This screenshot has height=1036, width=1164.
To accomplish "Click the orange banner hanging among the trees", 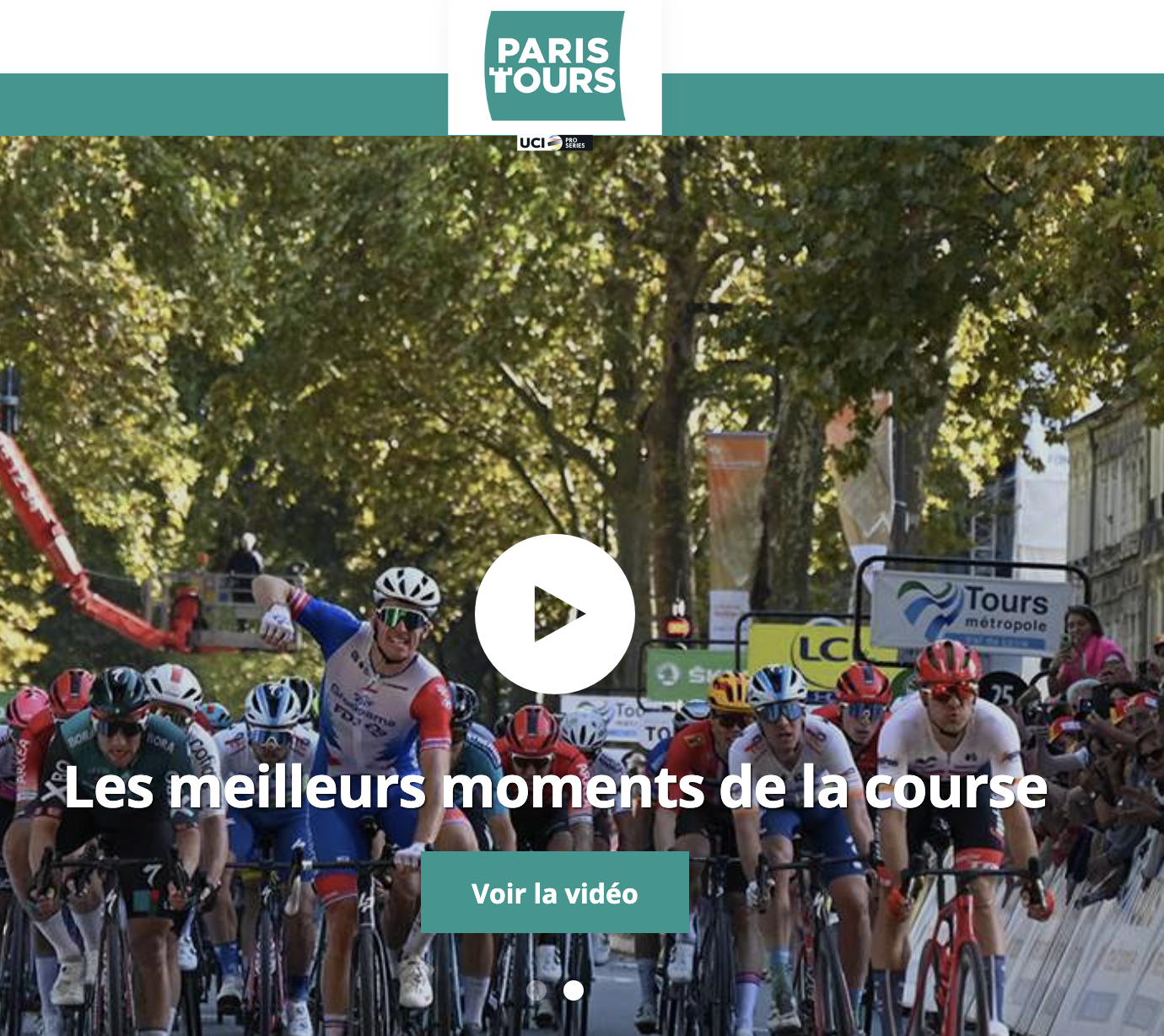I will [736, 510].
